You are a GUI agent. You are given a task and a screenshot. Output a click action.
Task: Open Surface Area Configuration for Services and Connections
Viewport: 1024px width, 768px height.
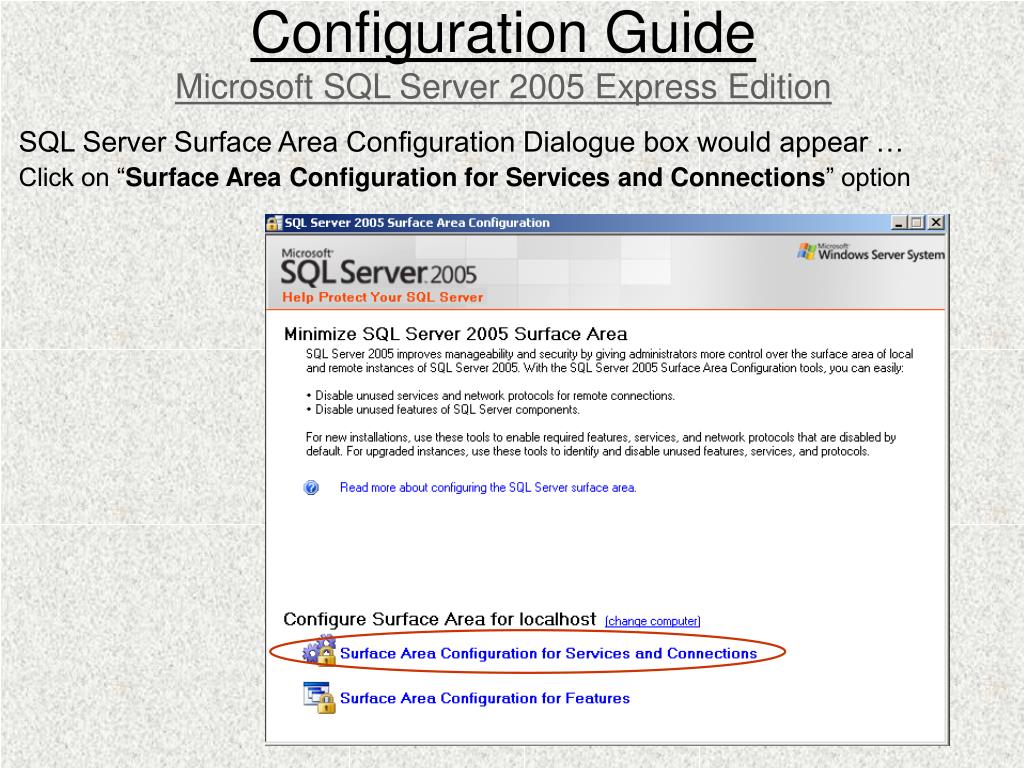pyautogui.click(x=548, y=653)
